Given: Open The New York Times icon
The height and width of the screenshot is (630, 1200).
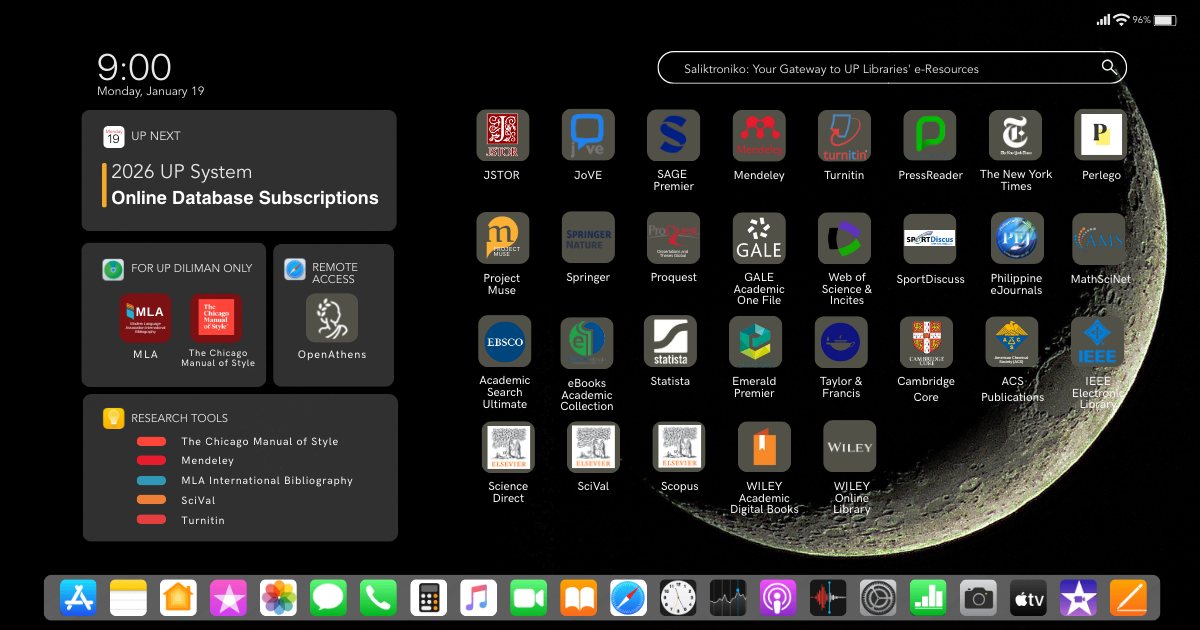Looking at the screenshot, I should point(1015,135).
